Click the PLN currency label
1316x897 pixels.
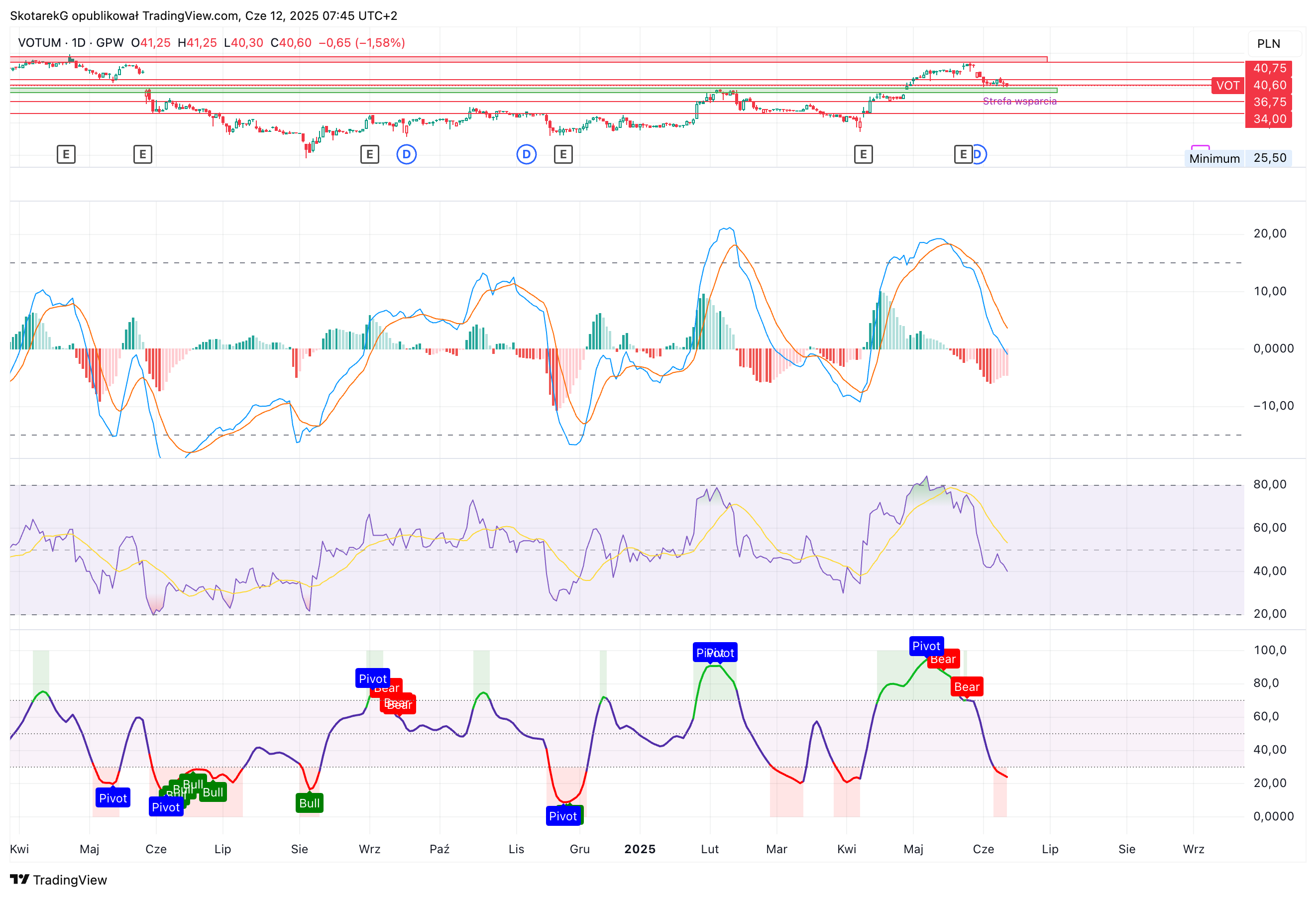click(x=1268, y=44)
